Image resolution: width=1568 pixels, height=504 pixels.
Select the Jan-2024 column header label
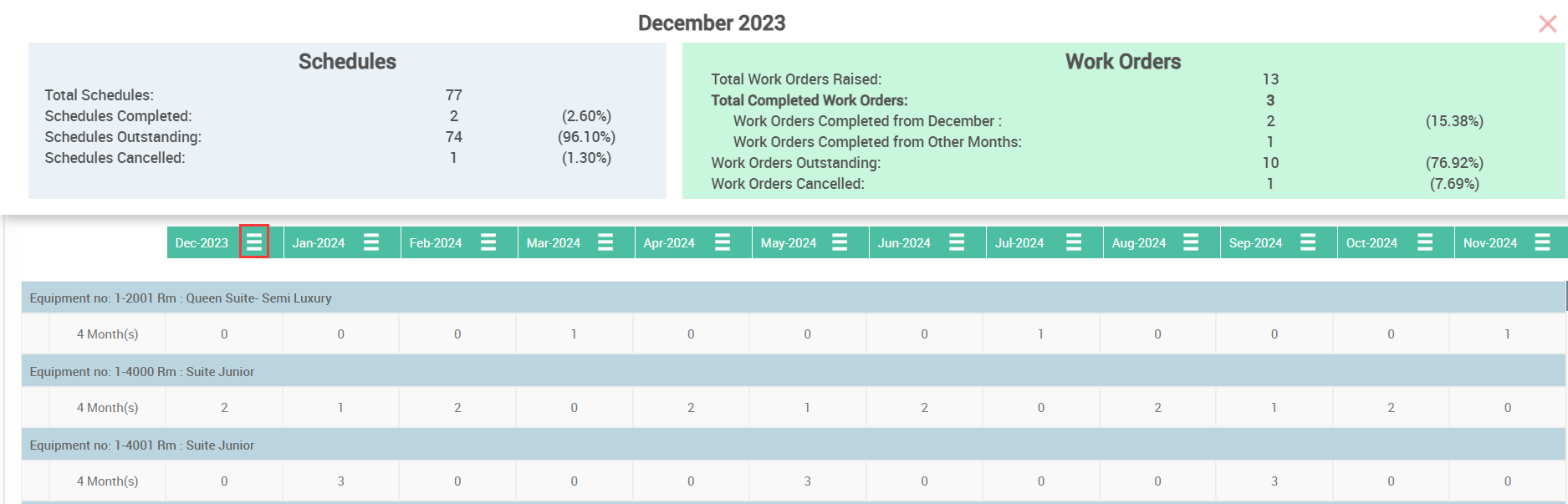[x=319, y=243]
